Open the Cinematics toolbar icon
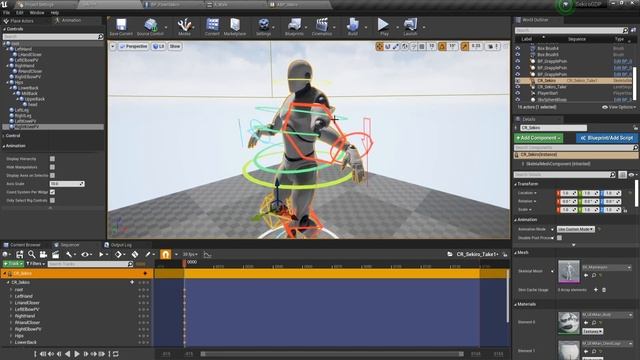The height and width of the screenshot is (360, 640). 322,25
